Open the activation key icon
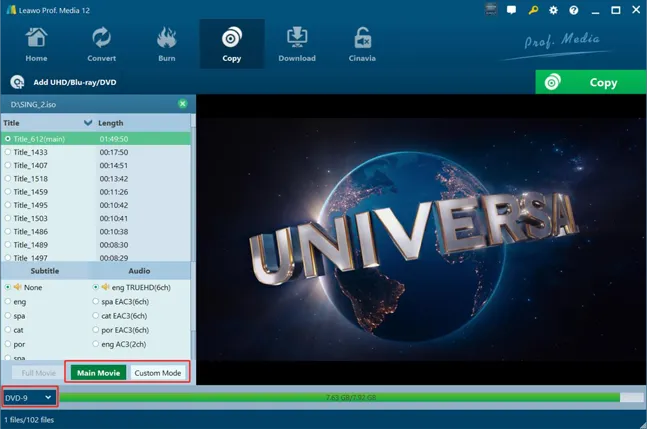Viewport: 647px width, 429px height. pos(533,10)
